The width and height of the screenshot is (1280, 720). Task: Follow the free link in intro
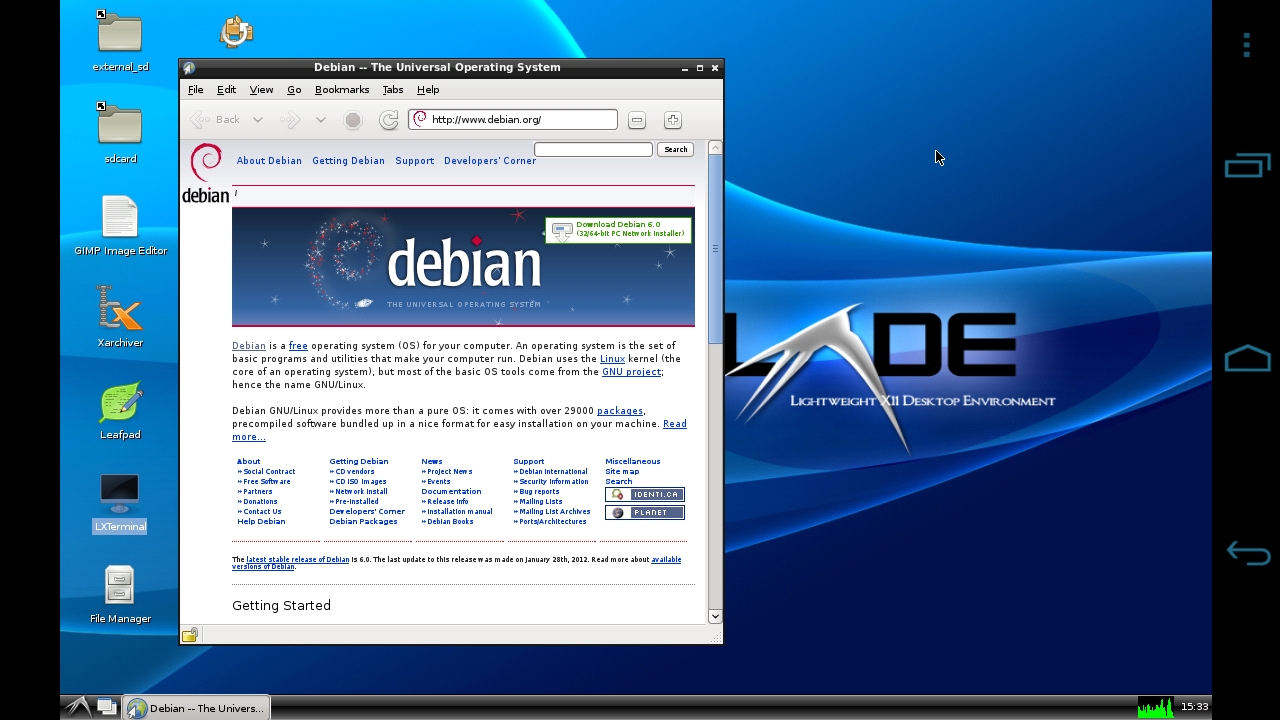point(298,346)
